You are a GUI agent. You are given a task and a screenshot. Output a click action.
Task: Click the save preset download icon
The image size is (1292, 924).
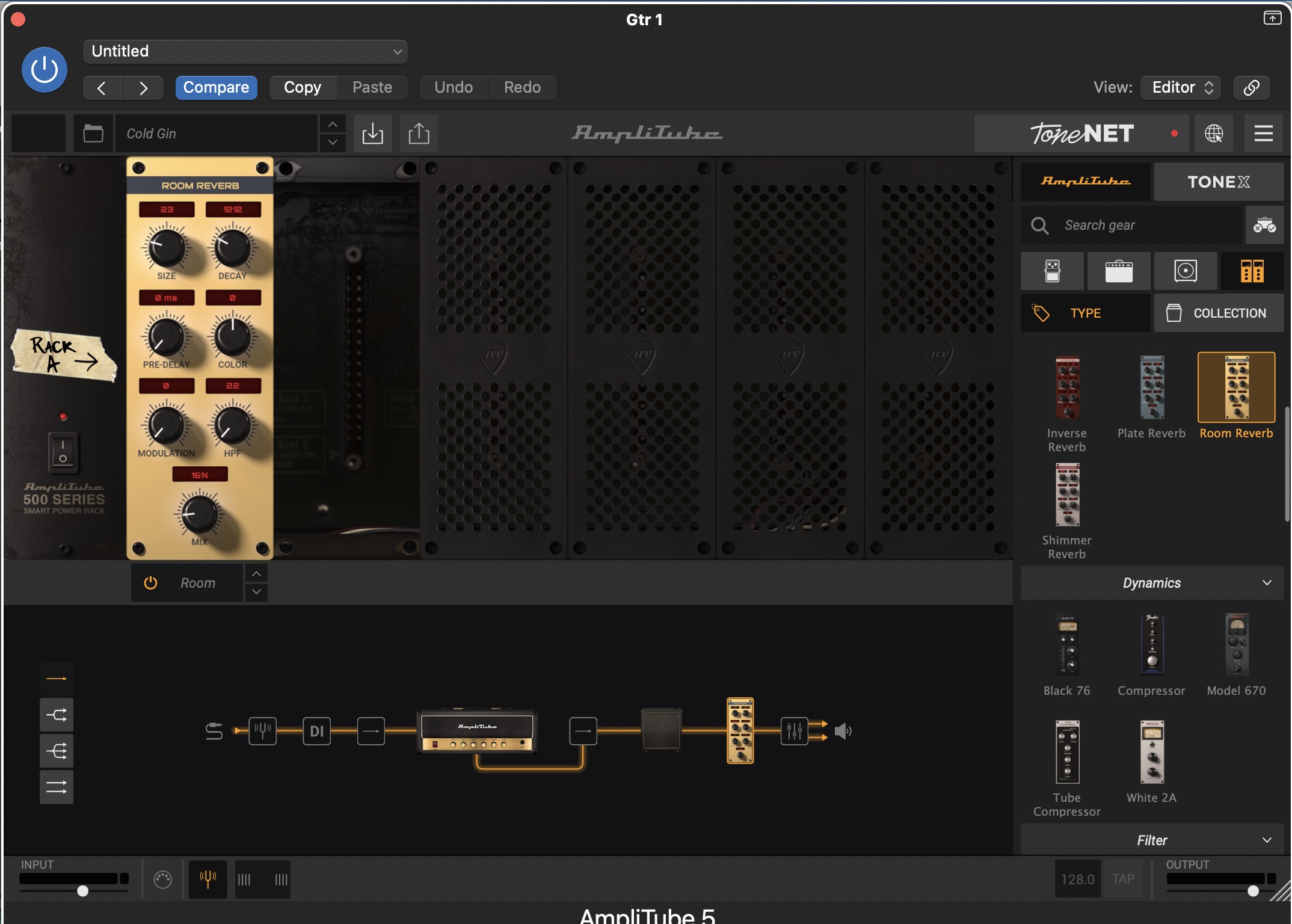point(372,133)
